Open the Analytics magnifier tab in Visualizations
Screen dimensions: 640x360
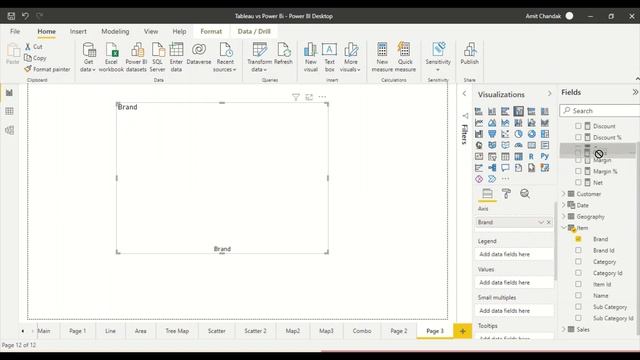(x=525, y=194)
